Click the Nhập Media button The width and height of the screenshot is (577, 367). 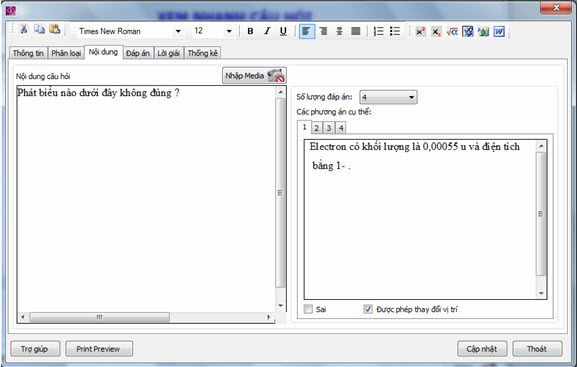pos(254,76)
